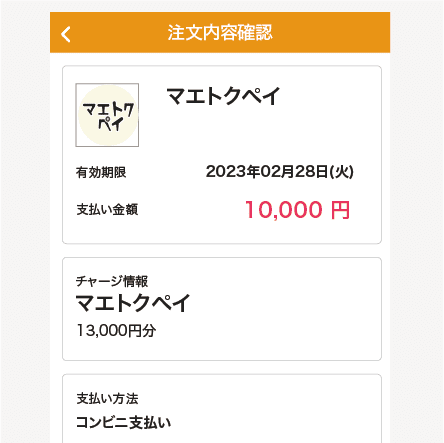444x443 pixels.
Task: Go back using the left chevron arrow
Action: point(66,34)
